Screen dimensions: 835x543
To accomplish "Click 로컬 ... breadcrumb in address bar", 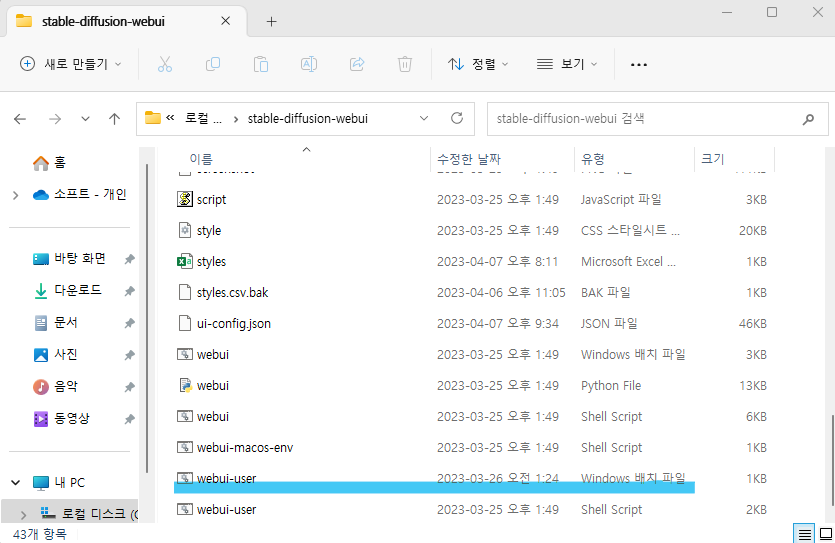I will coord(203,118).
